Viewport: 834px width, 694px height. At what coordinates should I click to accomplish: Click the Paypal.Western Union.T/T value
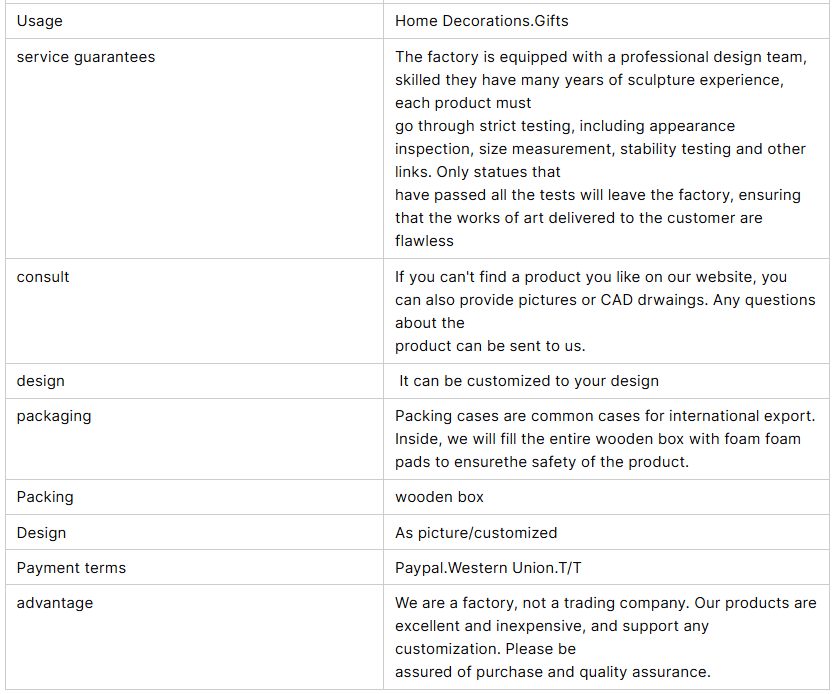[x=488, y=568]
